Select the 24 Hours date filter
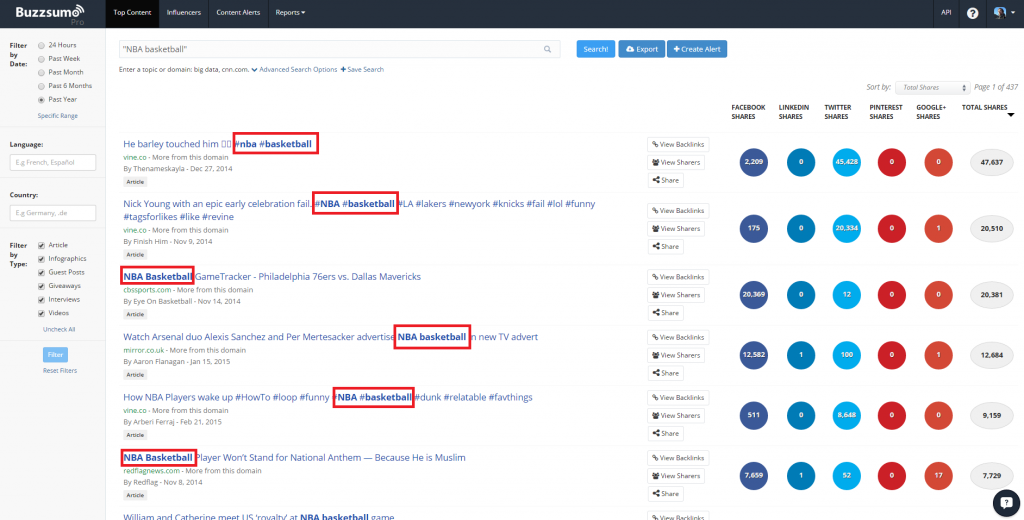 coord(42,46)
